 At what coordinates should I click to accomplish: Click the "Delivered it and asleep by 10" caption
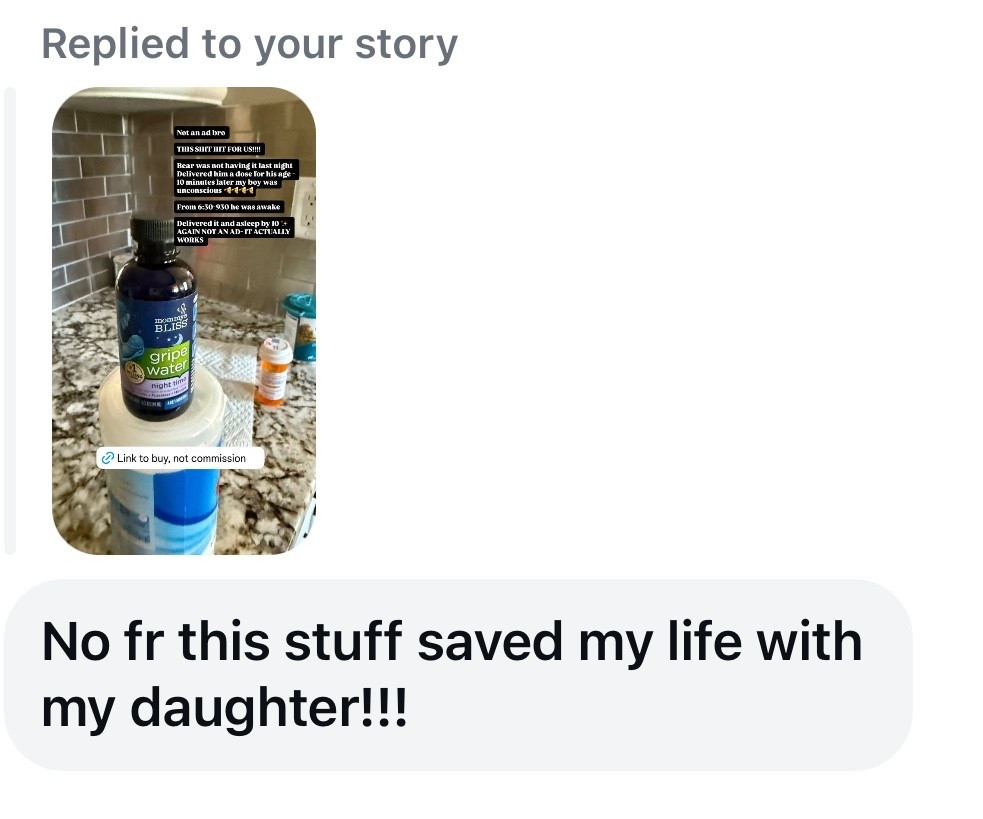pos(233,231)
